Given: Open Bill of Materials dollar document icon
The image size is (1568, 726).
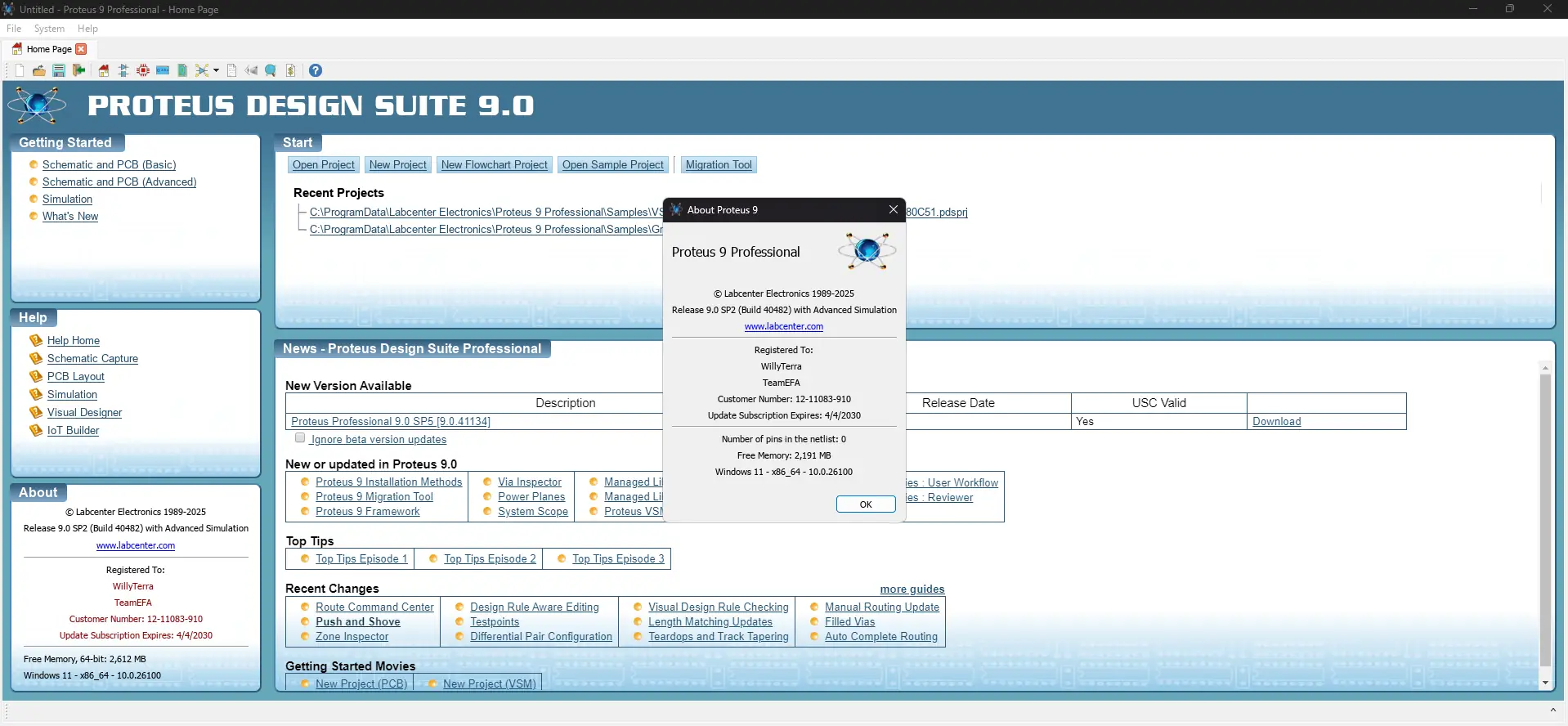Looking at the screenshot, I should click(290, 70).
